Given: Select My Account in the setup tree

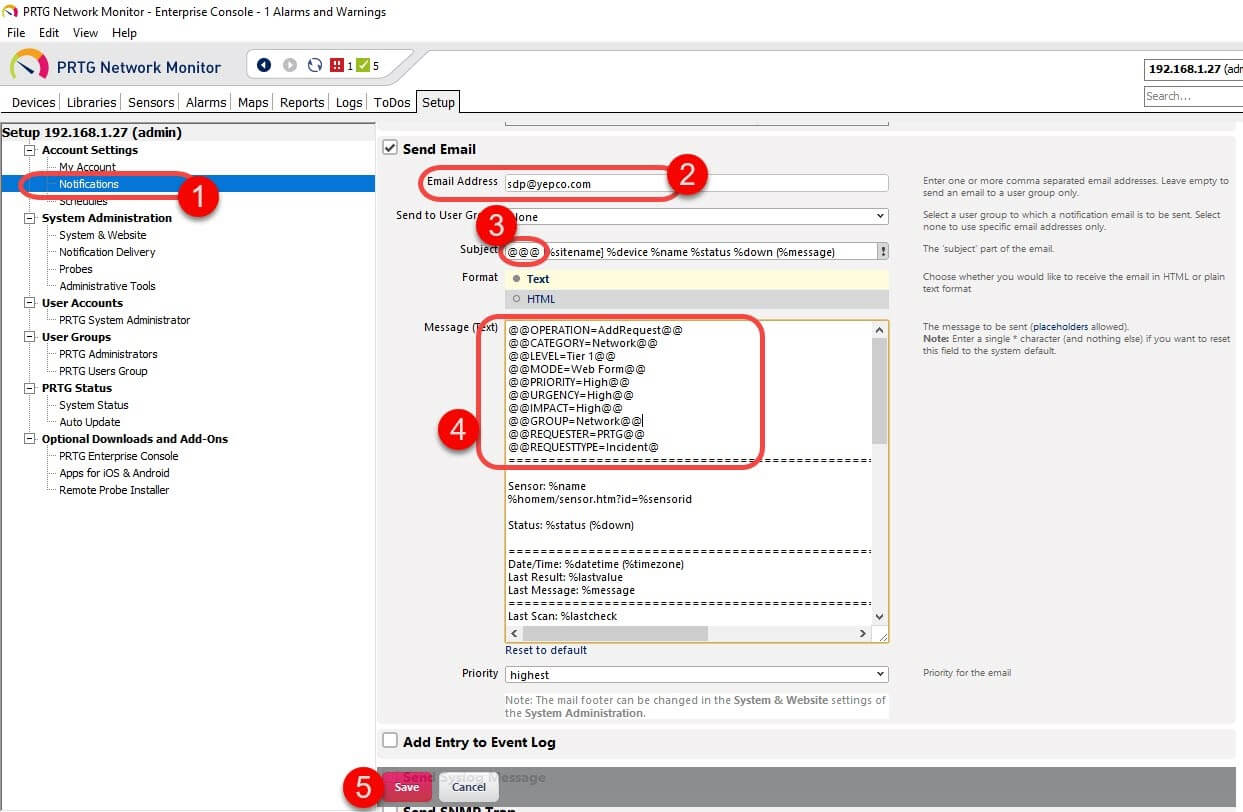Looking at the screenshot, I should pos(87,167).
